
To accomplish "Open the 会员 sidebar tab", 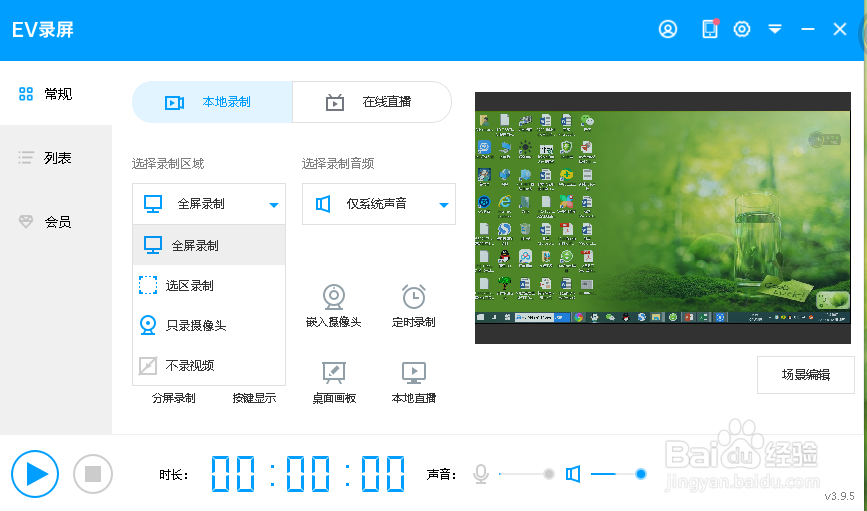I will (55, 222).
